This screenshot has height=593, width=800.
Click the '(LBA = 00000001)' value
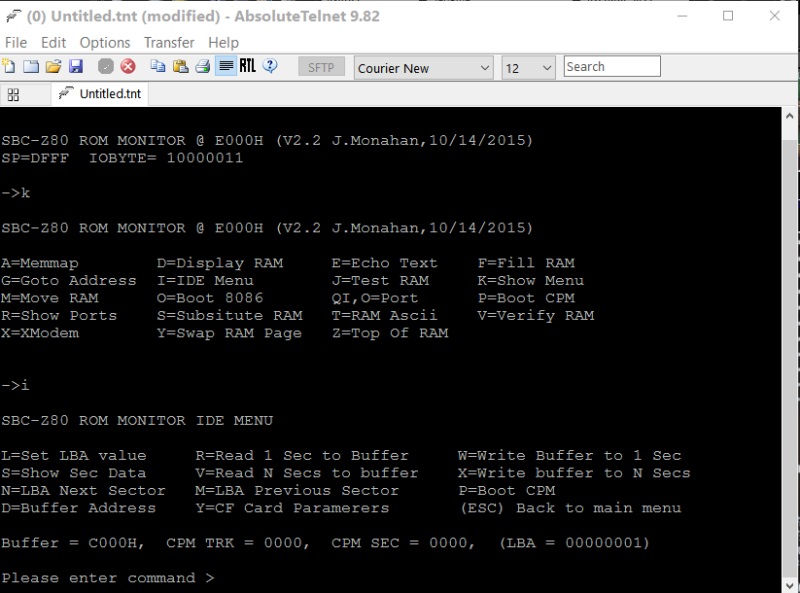(574, 543)
